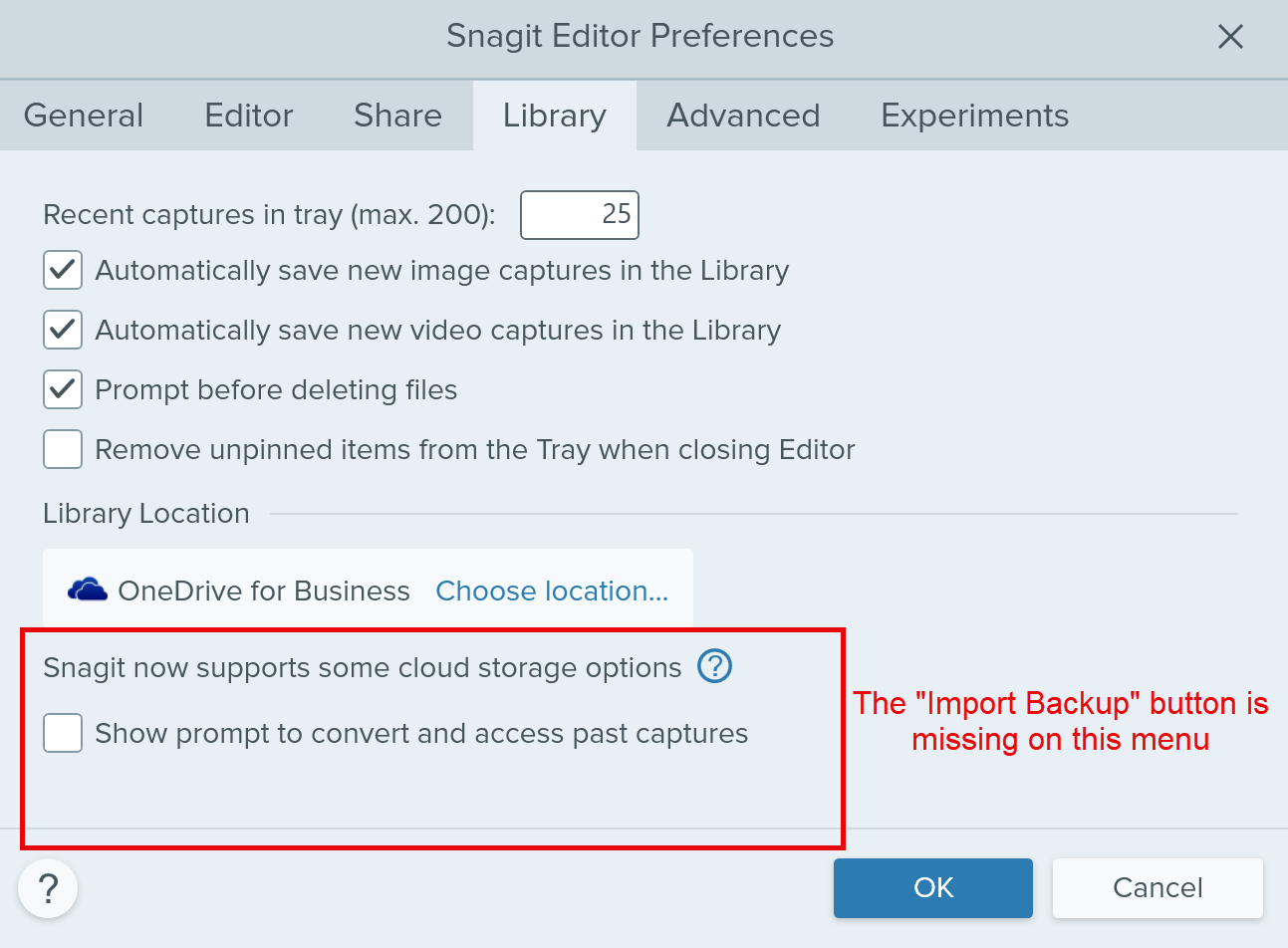Click the cloud storage help info icon

[x=714, y=666]
